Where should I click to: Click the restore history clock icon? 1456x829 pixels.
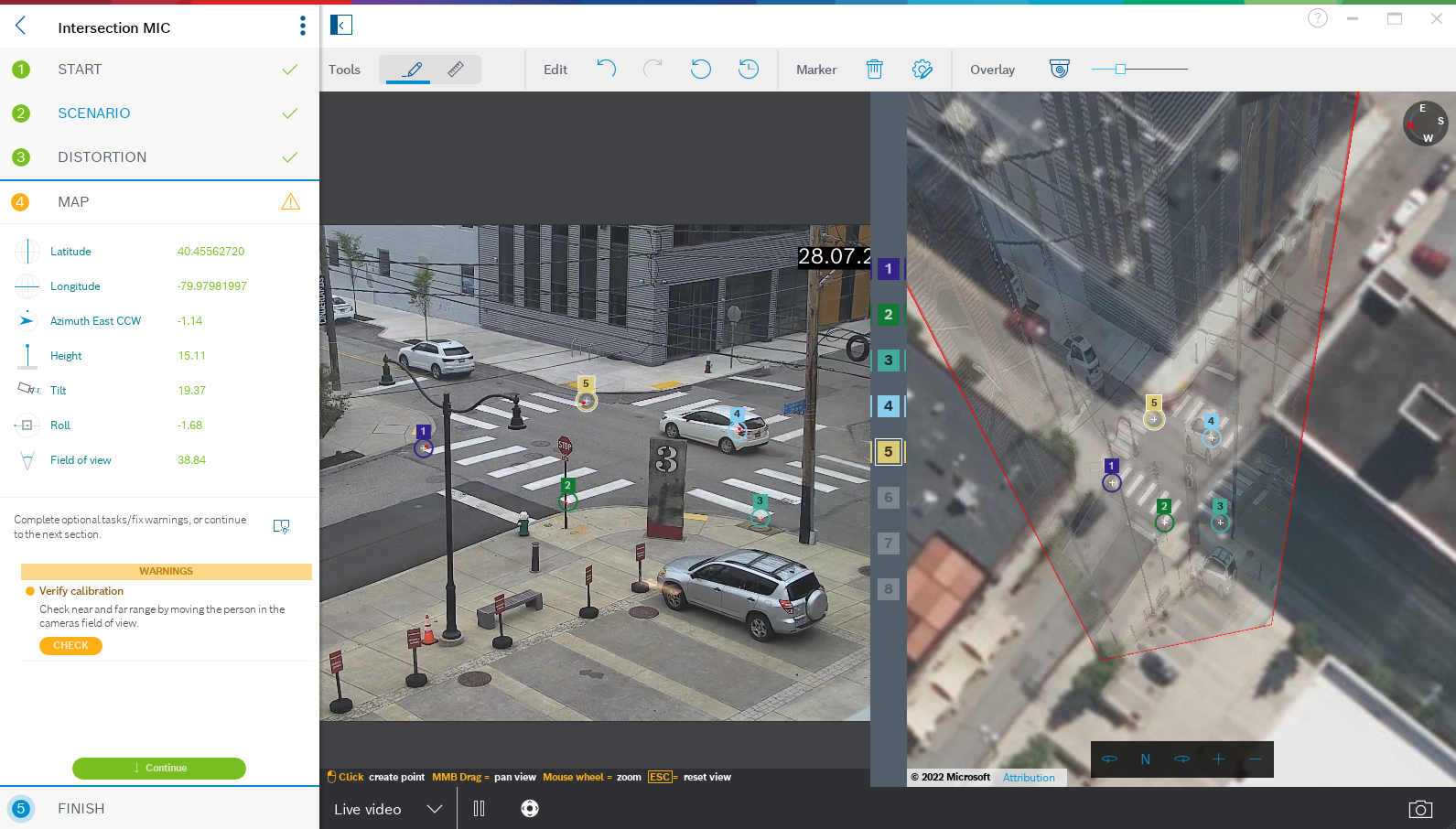748,69
